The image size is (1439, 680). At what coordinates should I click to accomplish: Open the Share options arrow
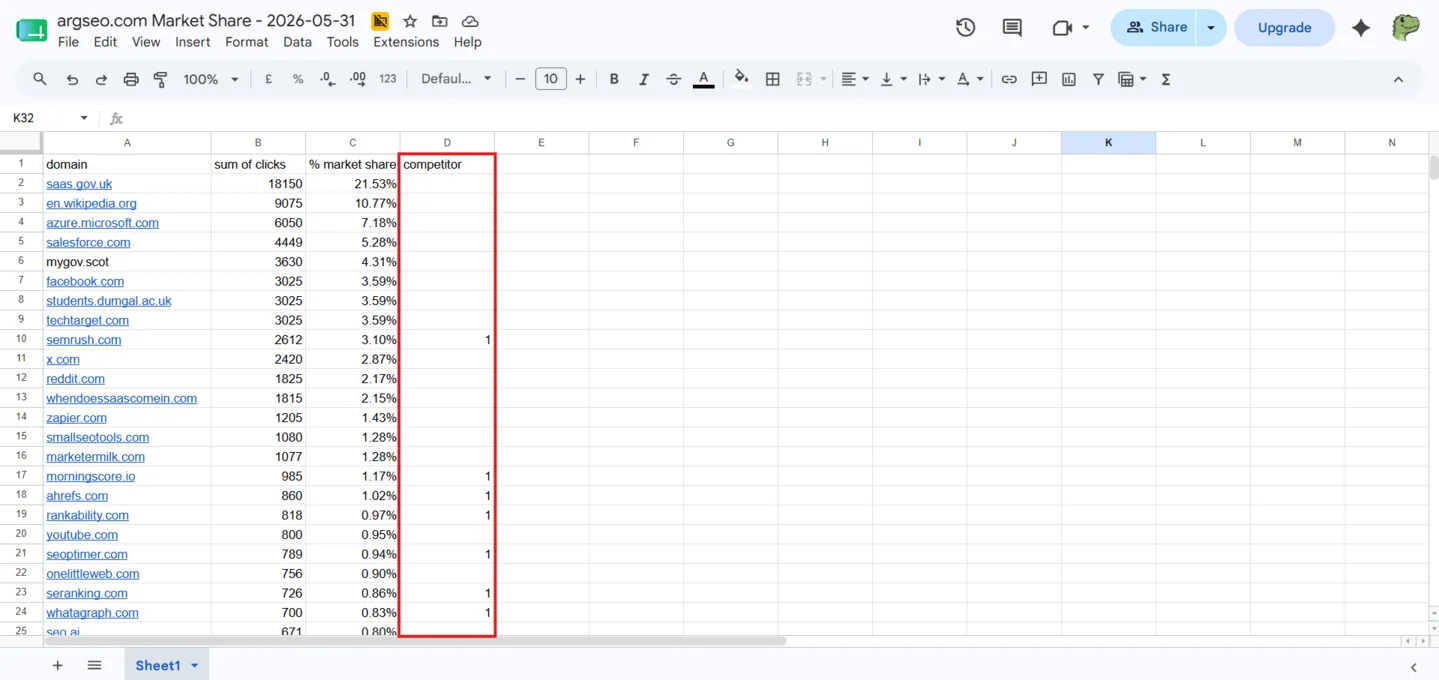1211,28
